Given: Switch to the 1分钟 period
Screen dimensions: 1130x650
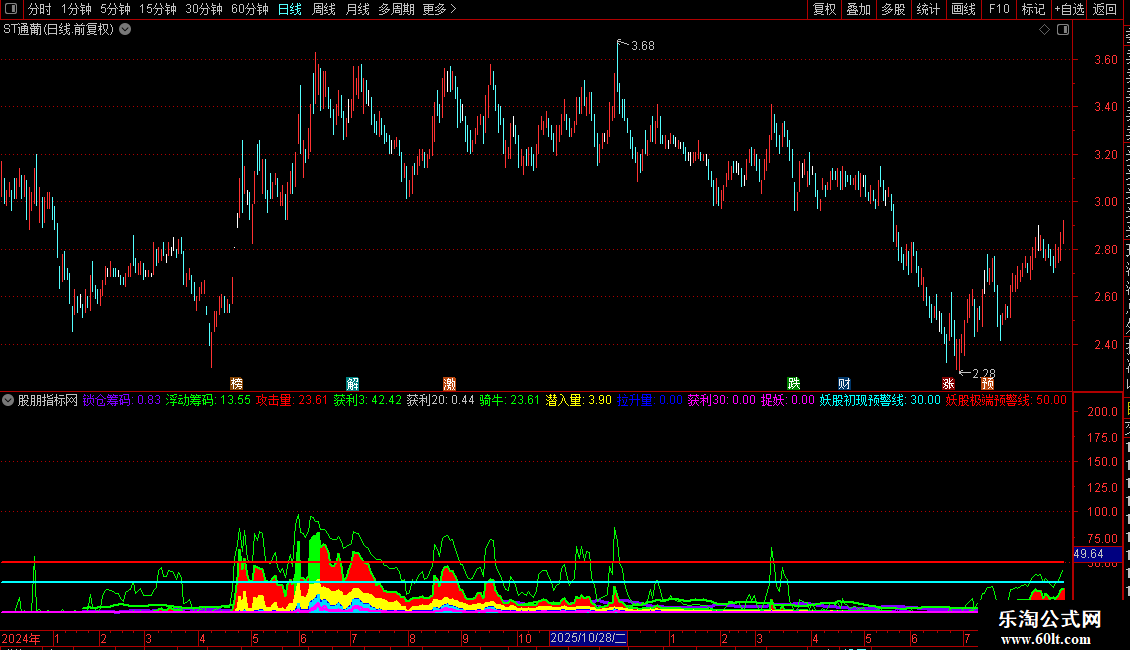Looking at the screenshot, I should (76, 9).
